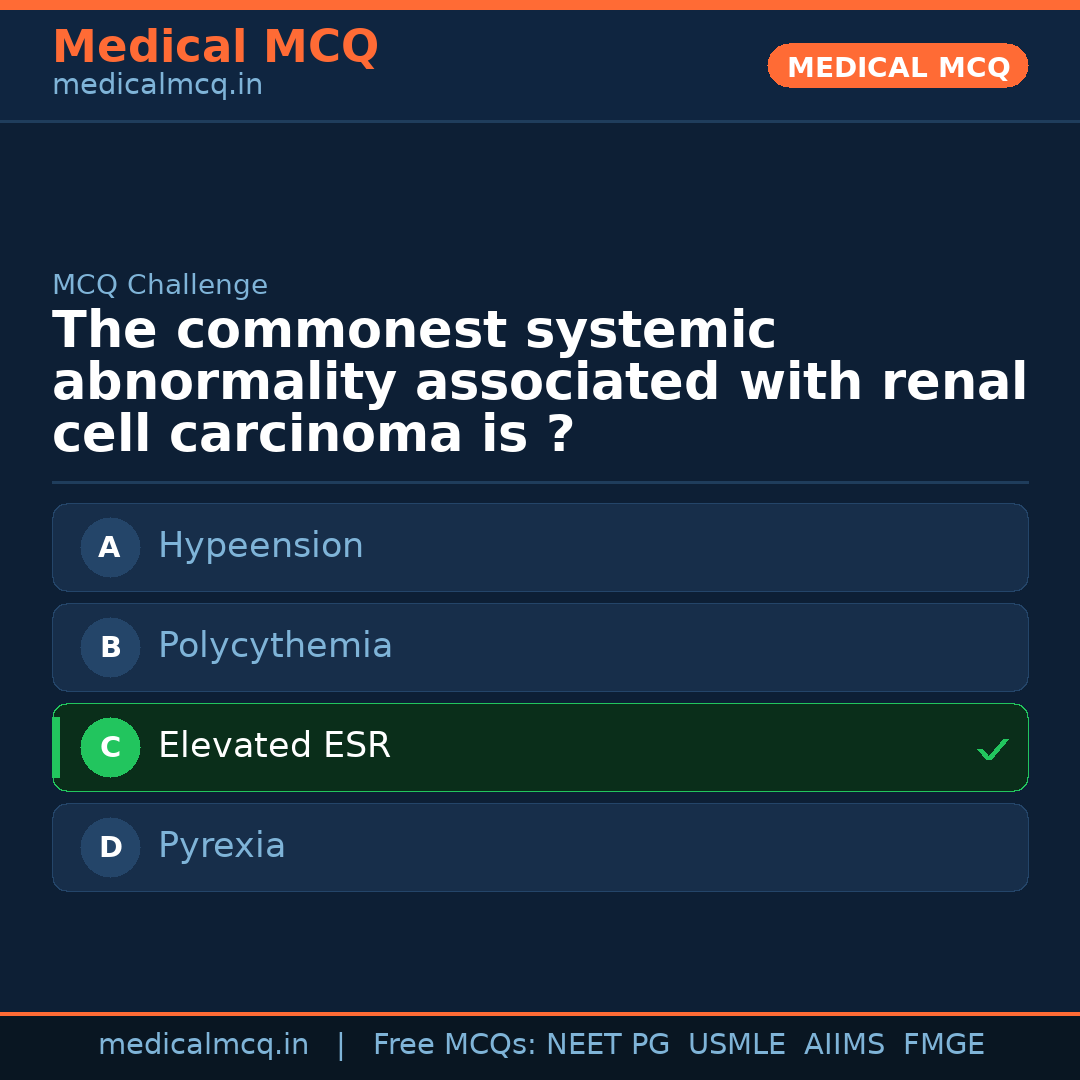Click the MCQ Challenge label
Viewport: 1080px width, 1080px height.
[160, 285]
